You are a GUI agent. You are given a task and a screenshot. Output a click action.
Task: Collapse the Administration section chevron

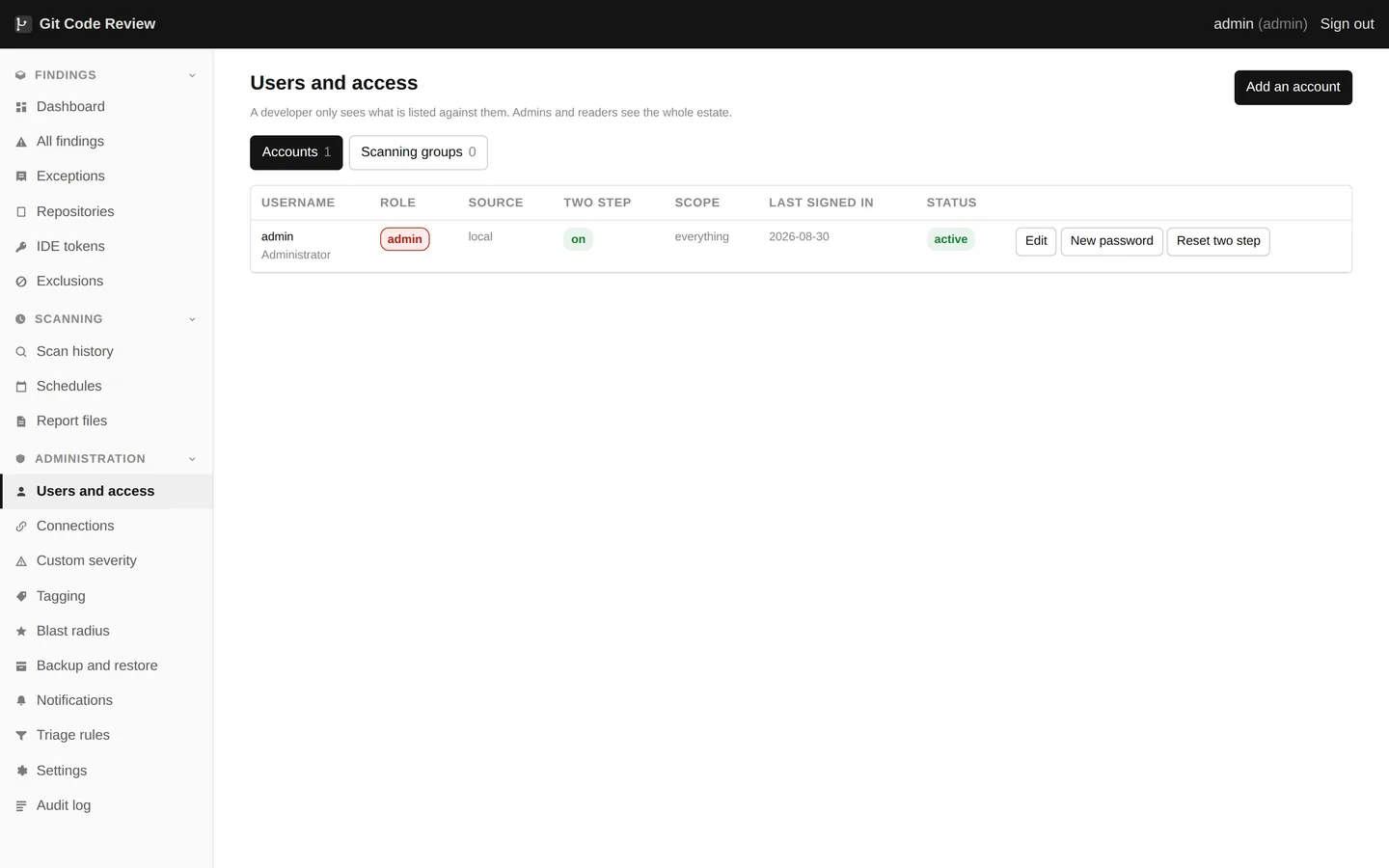pos(192,459)
